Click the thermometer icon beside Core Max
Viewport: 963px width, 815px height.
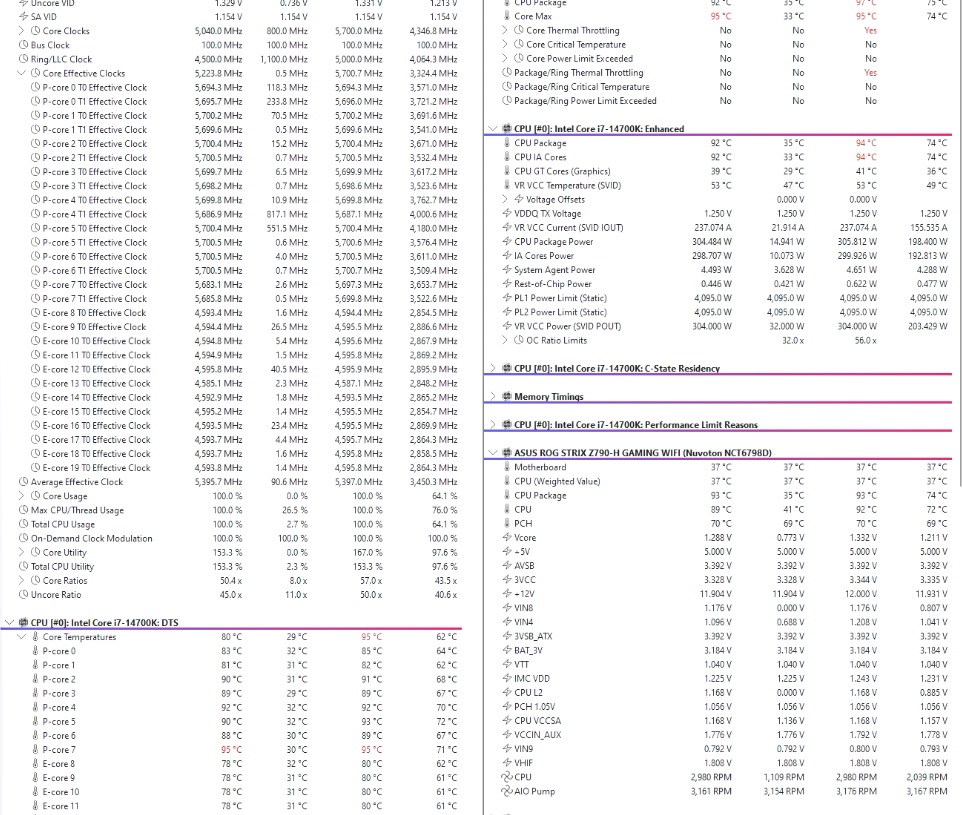(x=507, y=17)
